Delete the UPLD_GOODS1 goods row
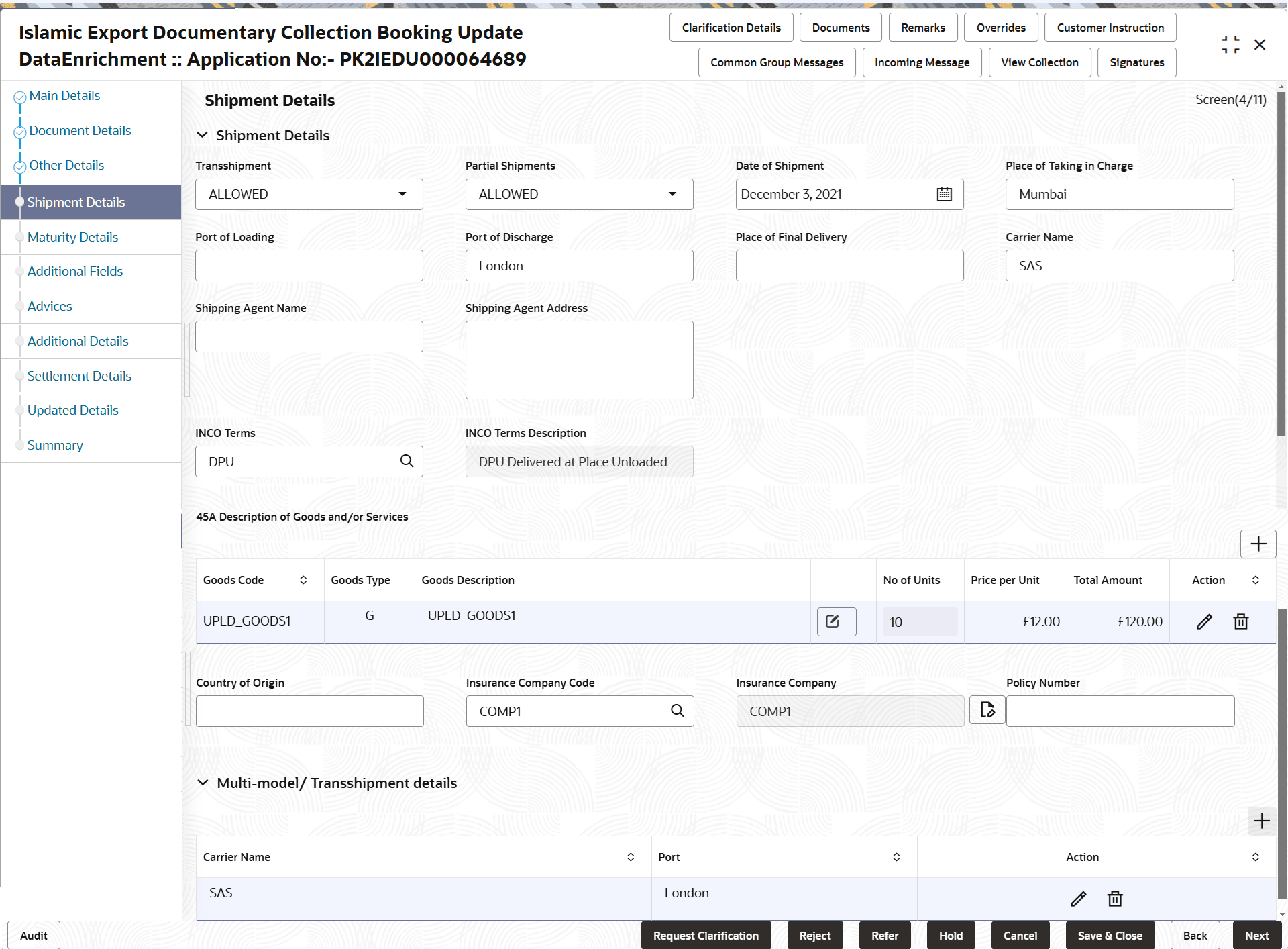 [x=1240, y=621]
